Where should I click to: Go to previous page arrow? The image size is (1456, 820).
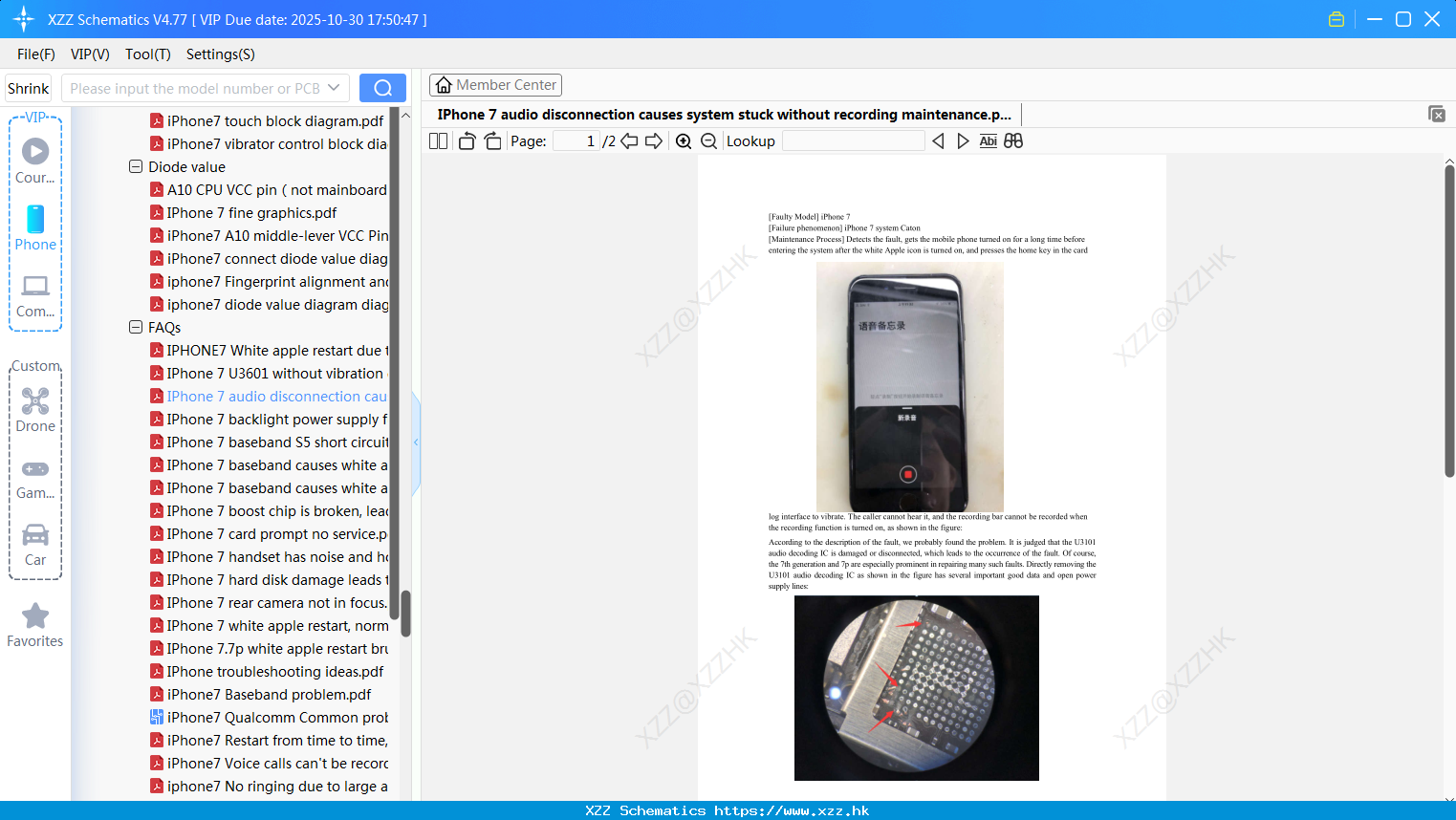point(629,140)
